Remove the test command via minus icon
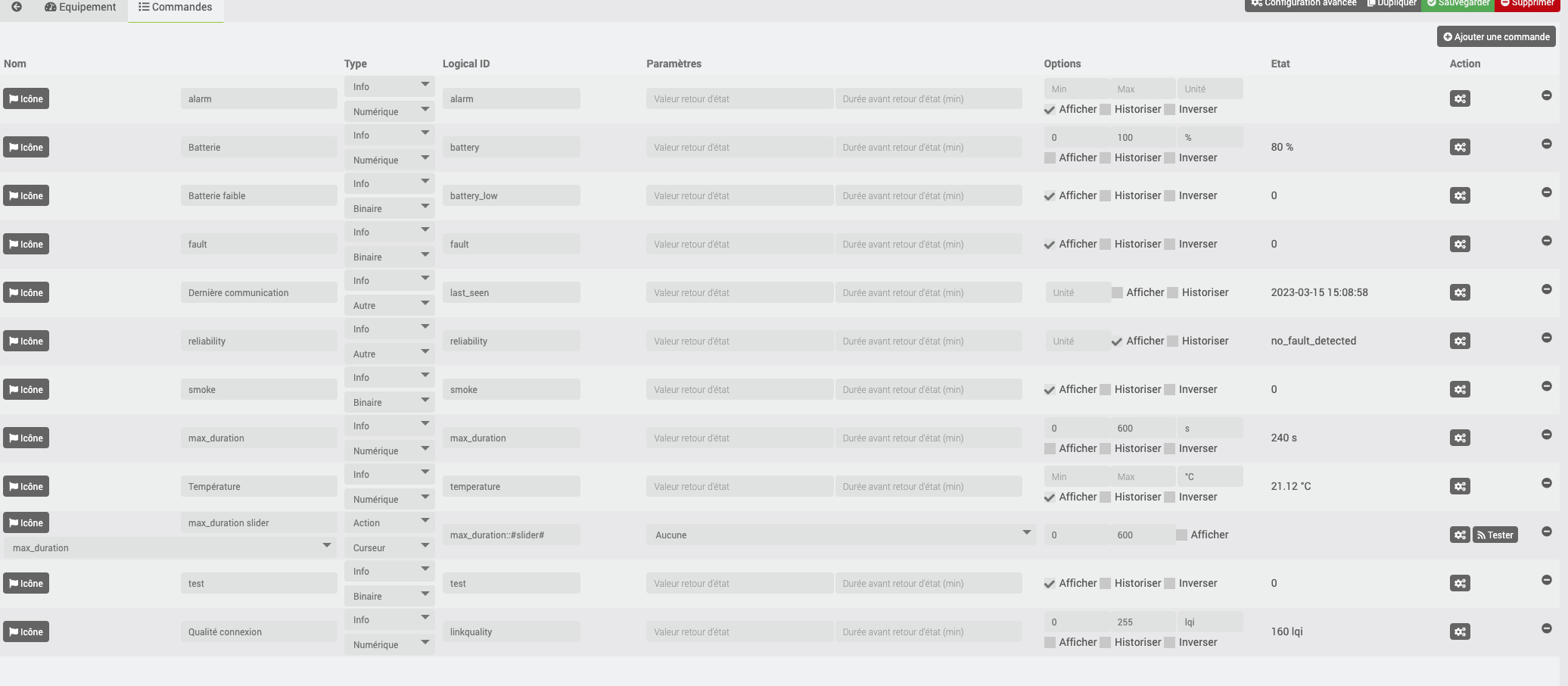 tap(1547, 580)
